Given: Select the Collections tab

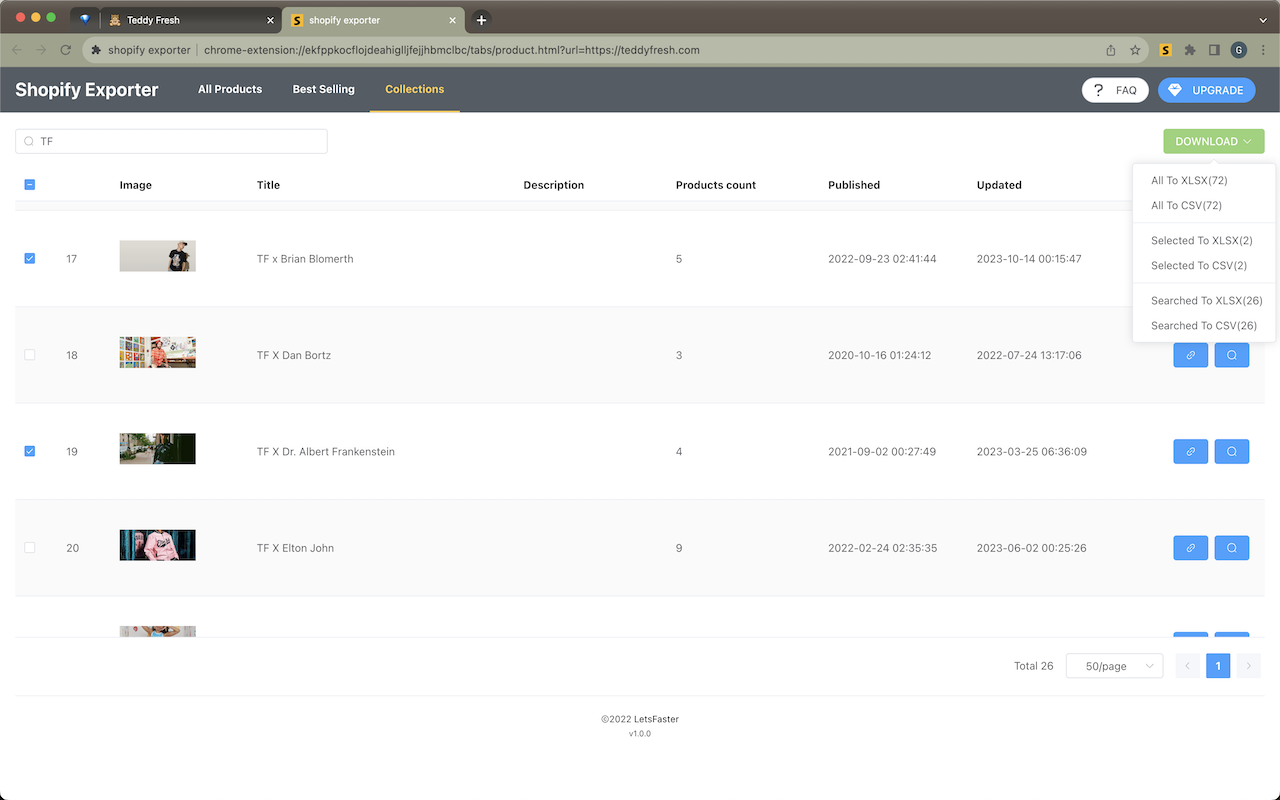Looking at the screenshot, I should pos(414,89).
